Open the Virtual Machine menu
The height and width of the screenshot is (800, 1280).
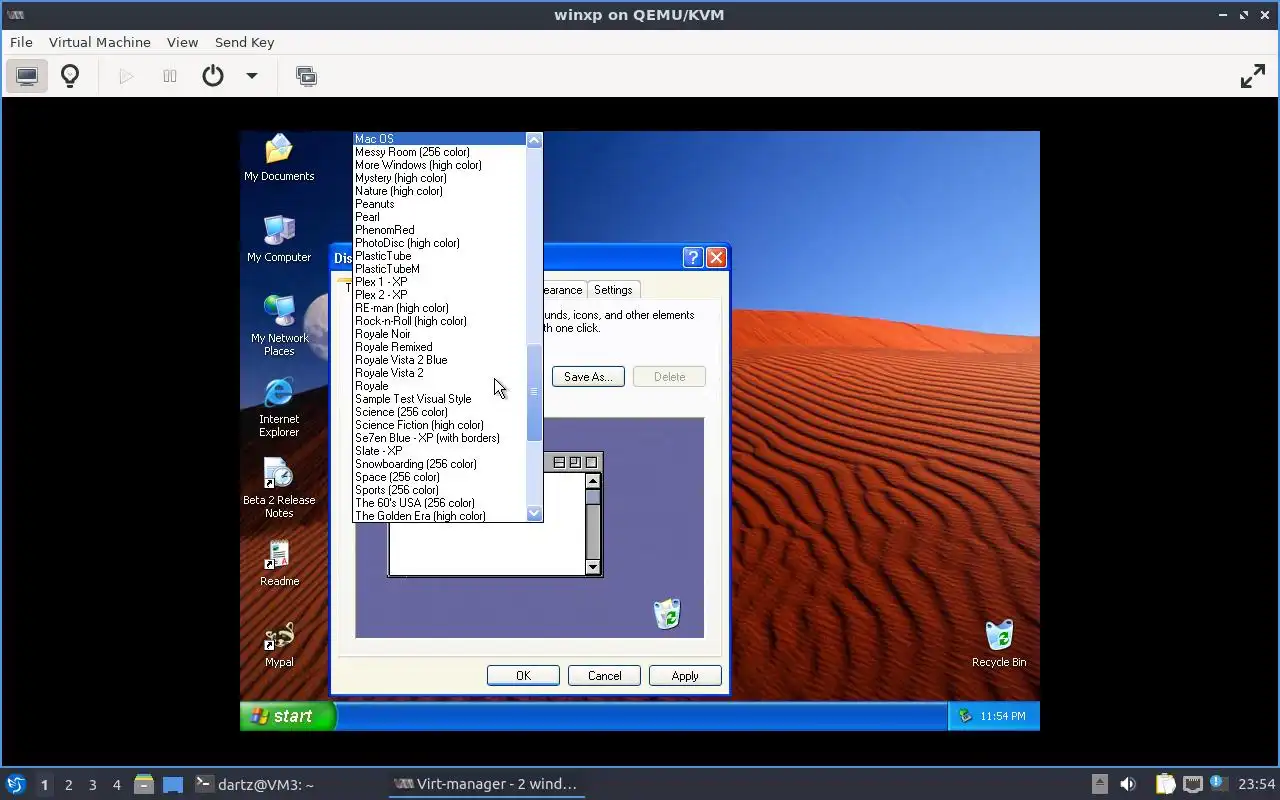click(x=100, y=42)
